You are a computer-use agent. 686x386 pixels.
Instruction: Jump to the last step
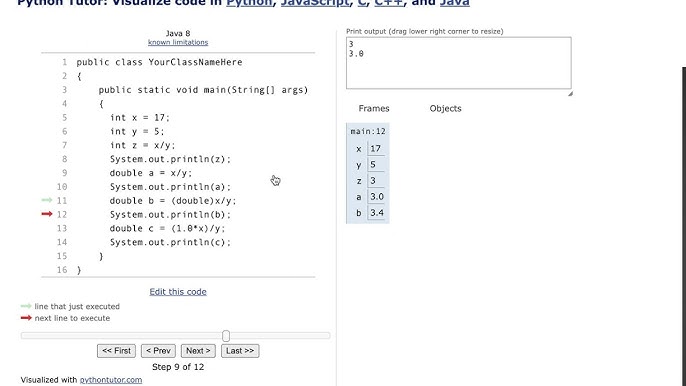point(240,351)
